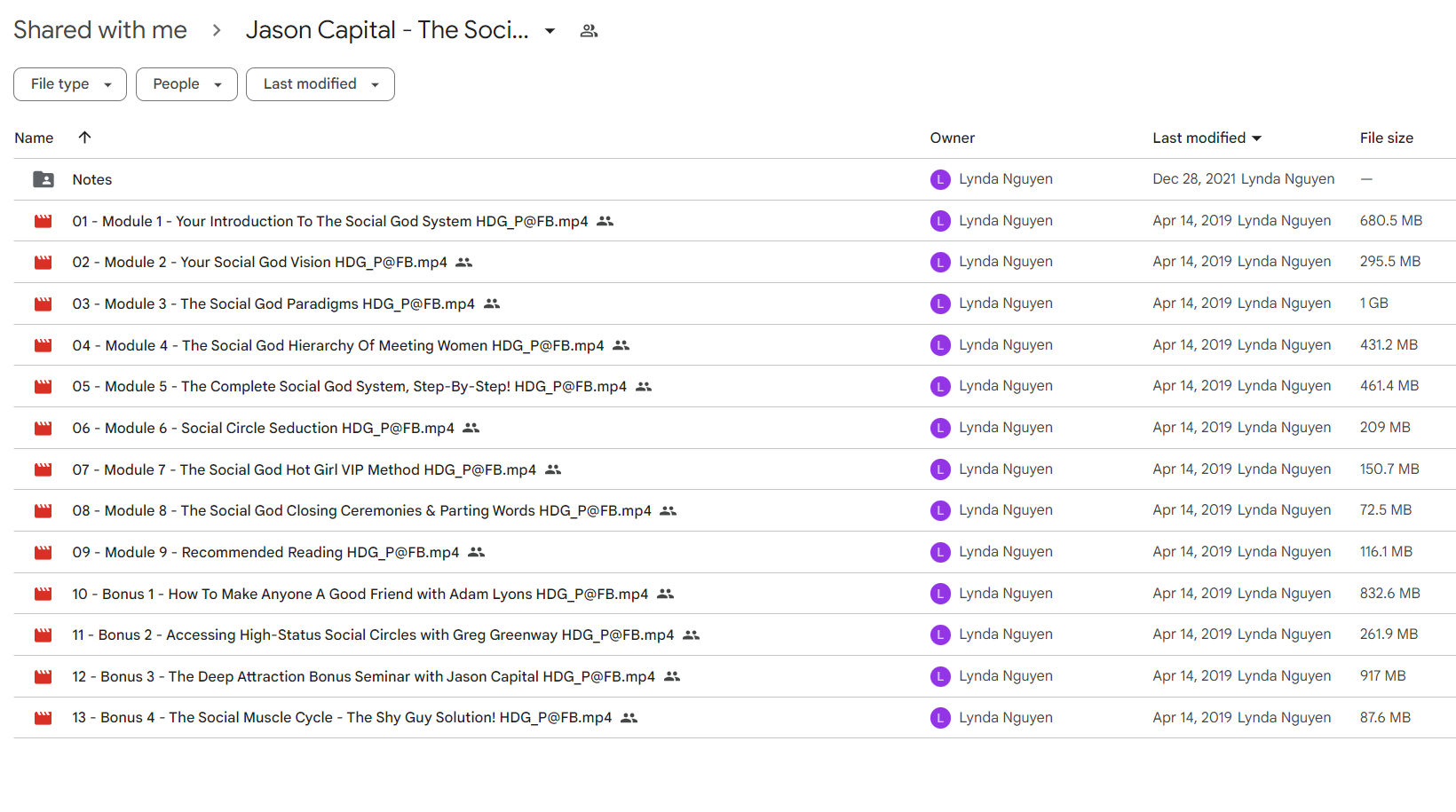Screen dimensions: 1456x812
Task: Reverse sort with the Name arrow icon
Action: [x=85, y=138]
